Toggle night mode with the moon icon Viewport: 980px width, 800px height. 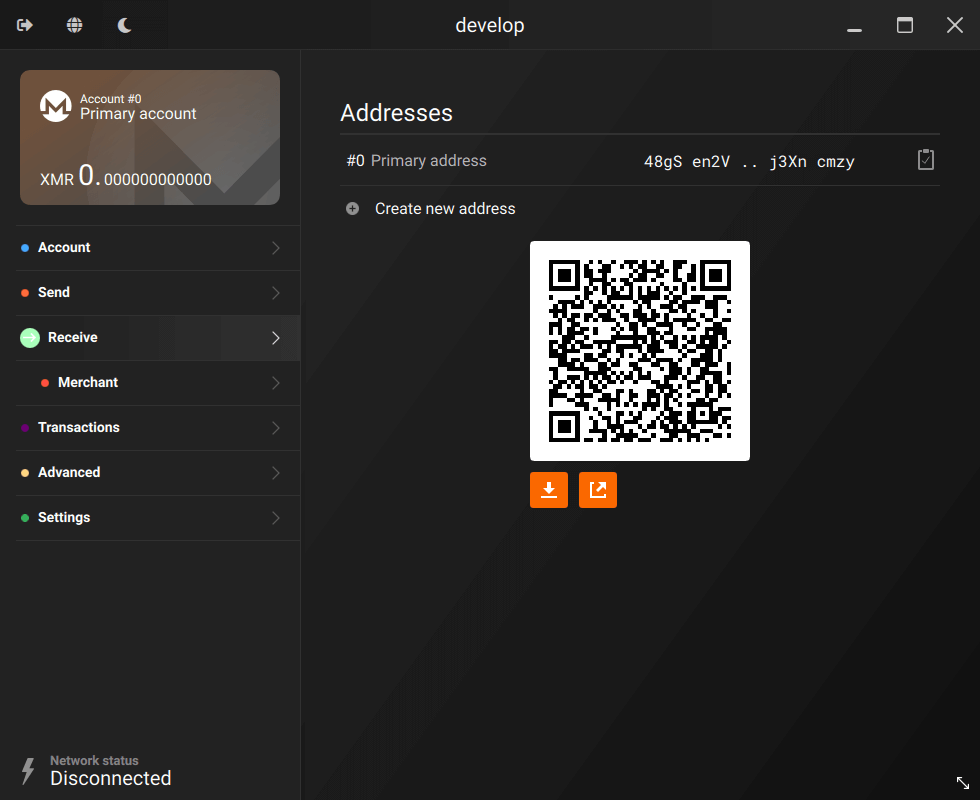[x=124, y=25]
